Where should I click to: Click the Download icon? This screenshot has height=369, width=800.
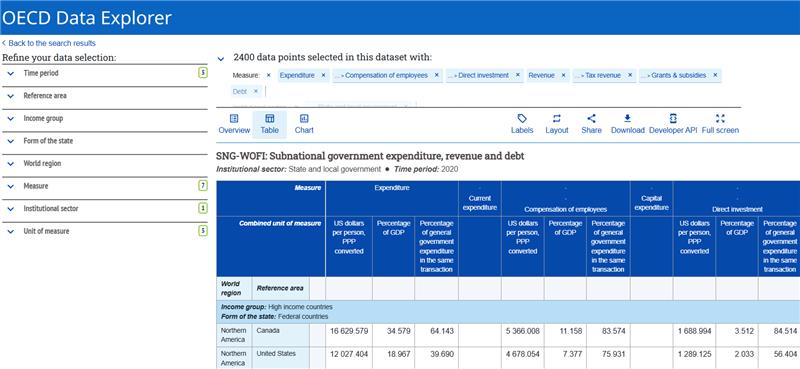point(628,118)
